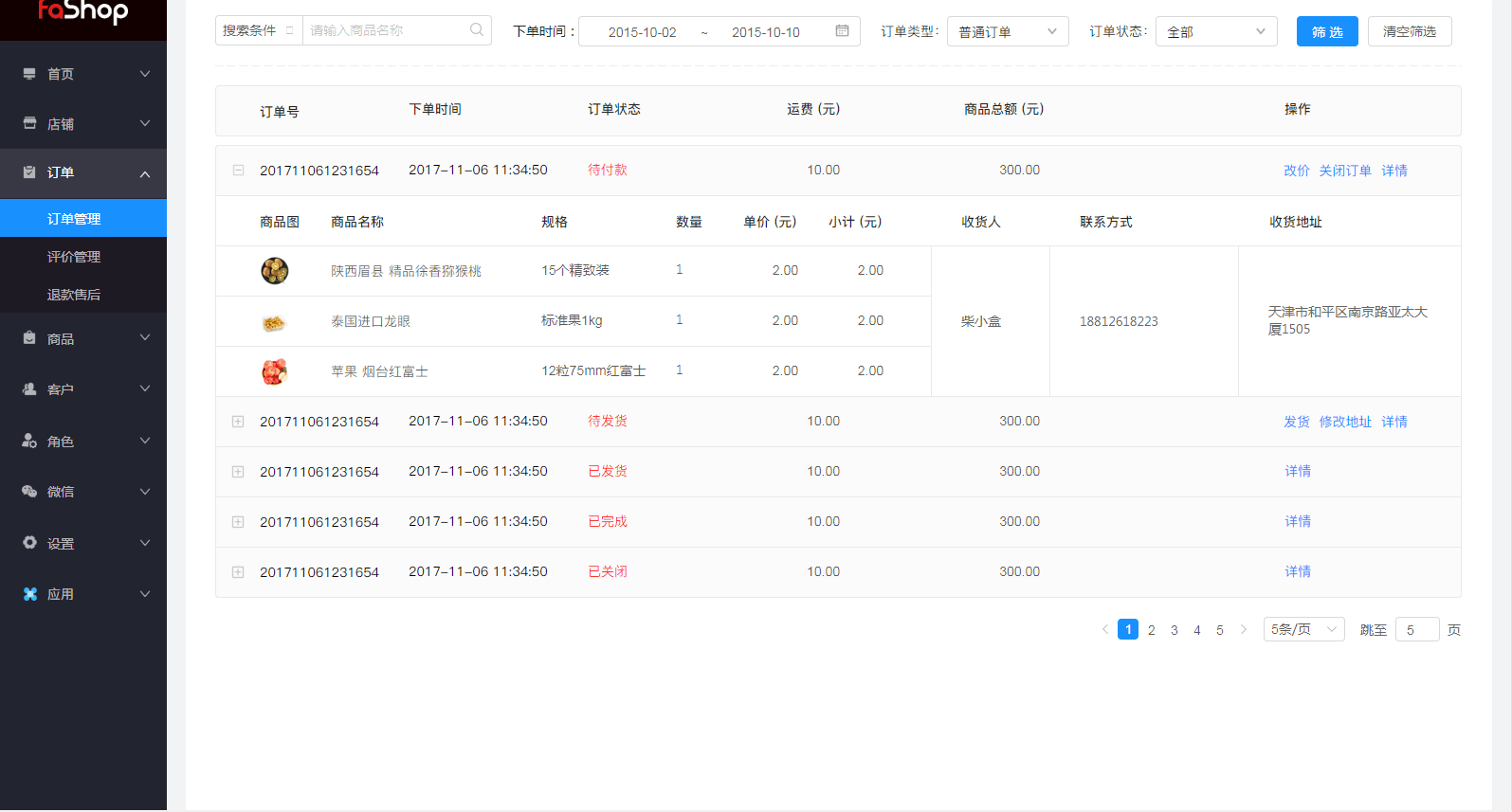1512x812 pixels.
Task: Open kiwi product thumbnail 陕西眉县
Action: click(x=274, y=271)
